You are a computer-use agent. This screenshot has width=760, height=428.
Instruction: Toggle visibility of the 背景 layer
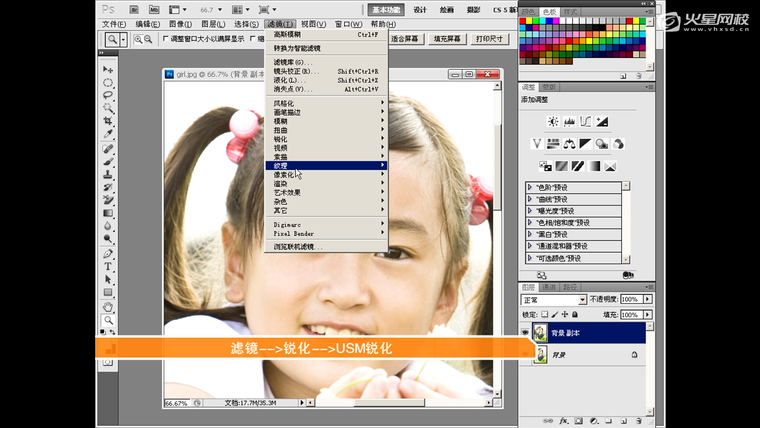pos(525,355)
